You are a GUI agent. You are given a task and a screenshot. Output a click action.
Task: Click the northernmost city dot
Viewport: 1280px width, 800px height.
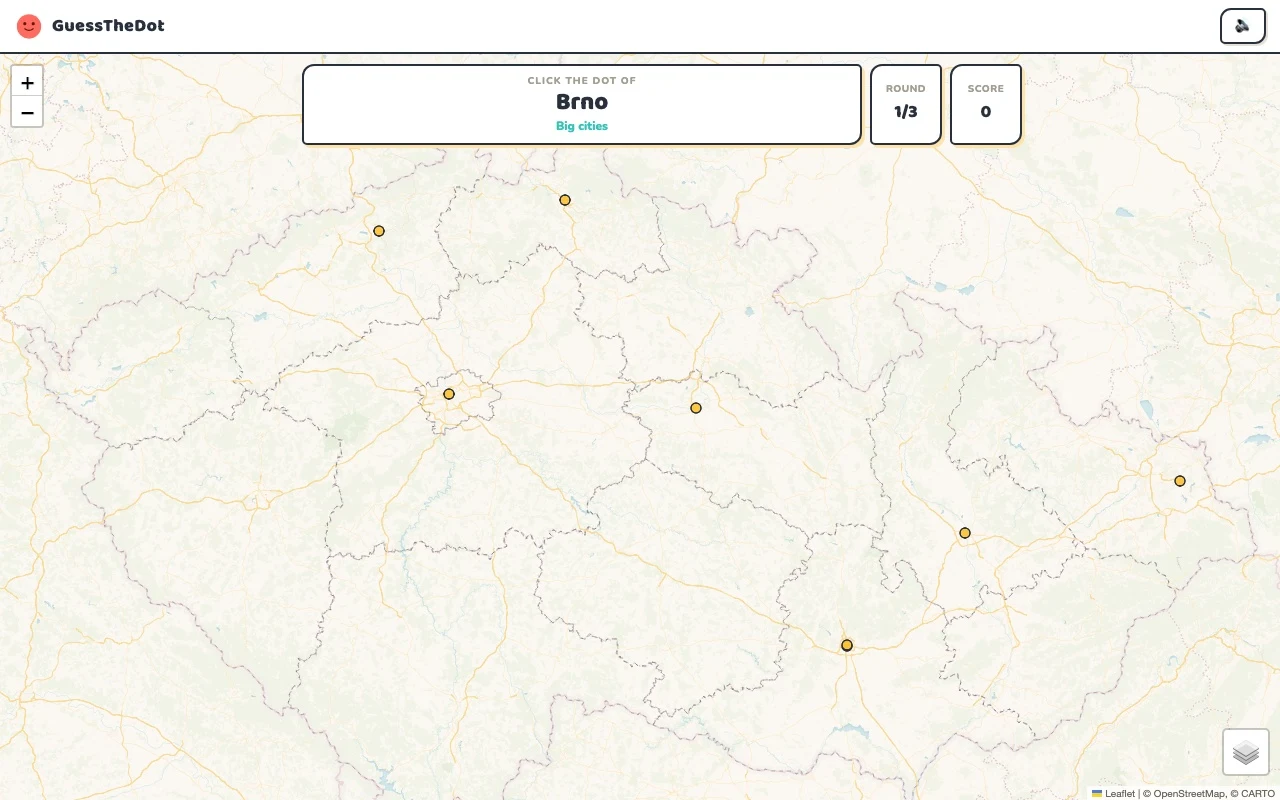pos(565,200)
